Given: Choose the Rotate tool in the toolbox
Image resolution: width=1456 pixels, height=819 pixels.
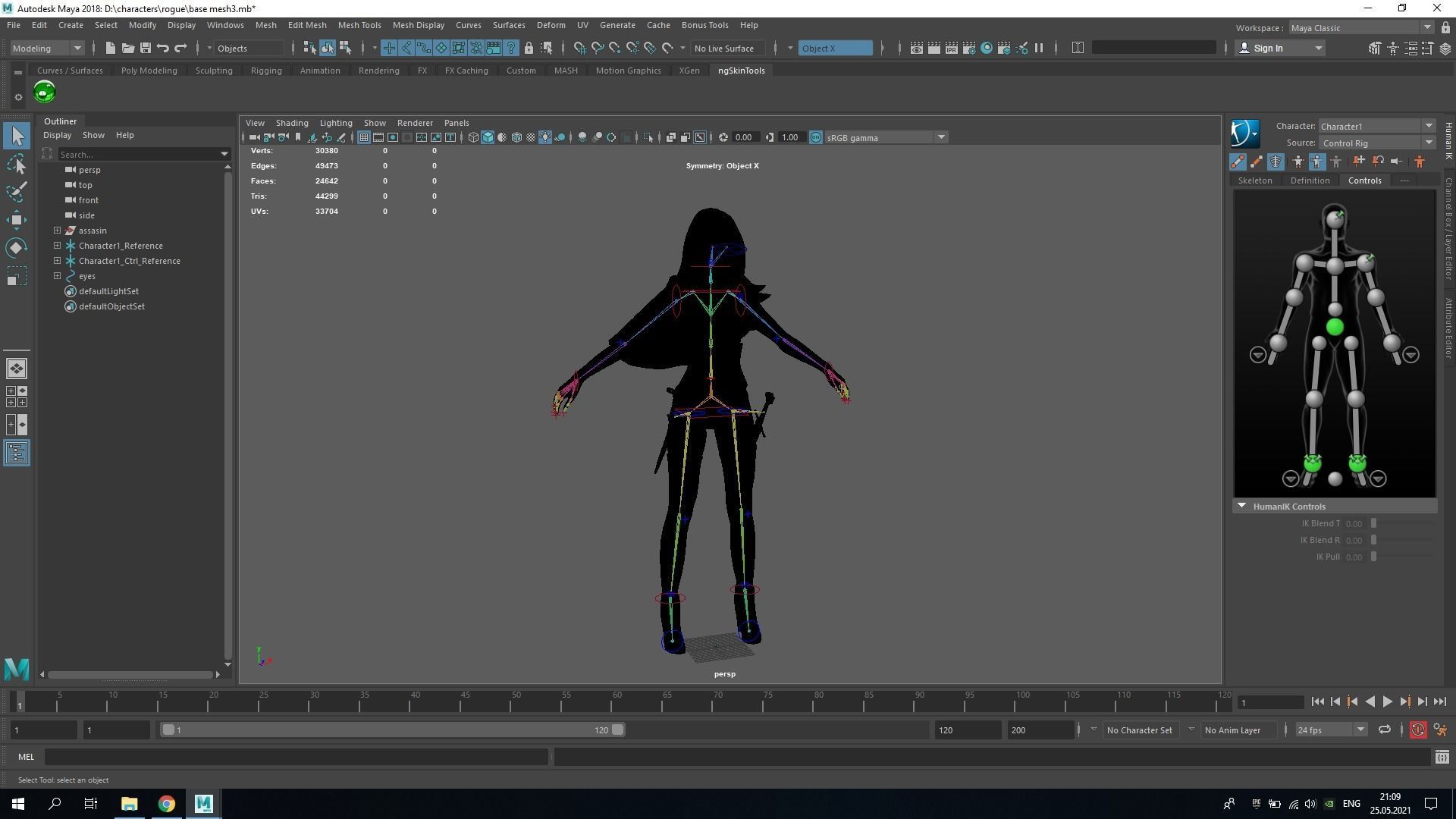Looking at the screenshot, I should tap(17, 248).
